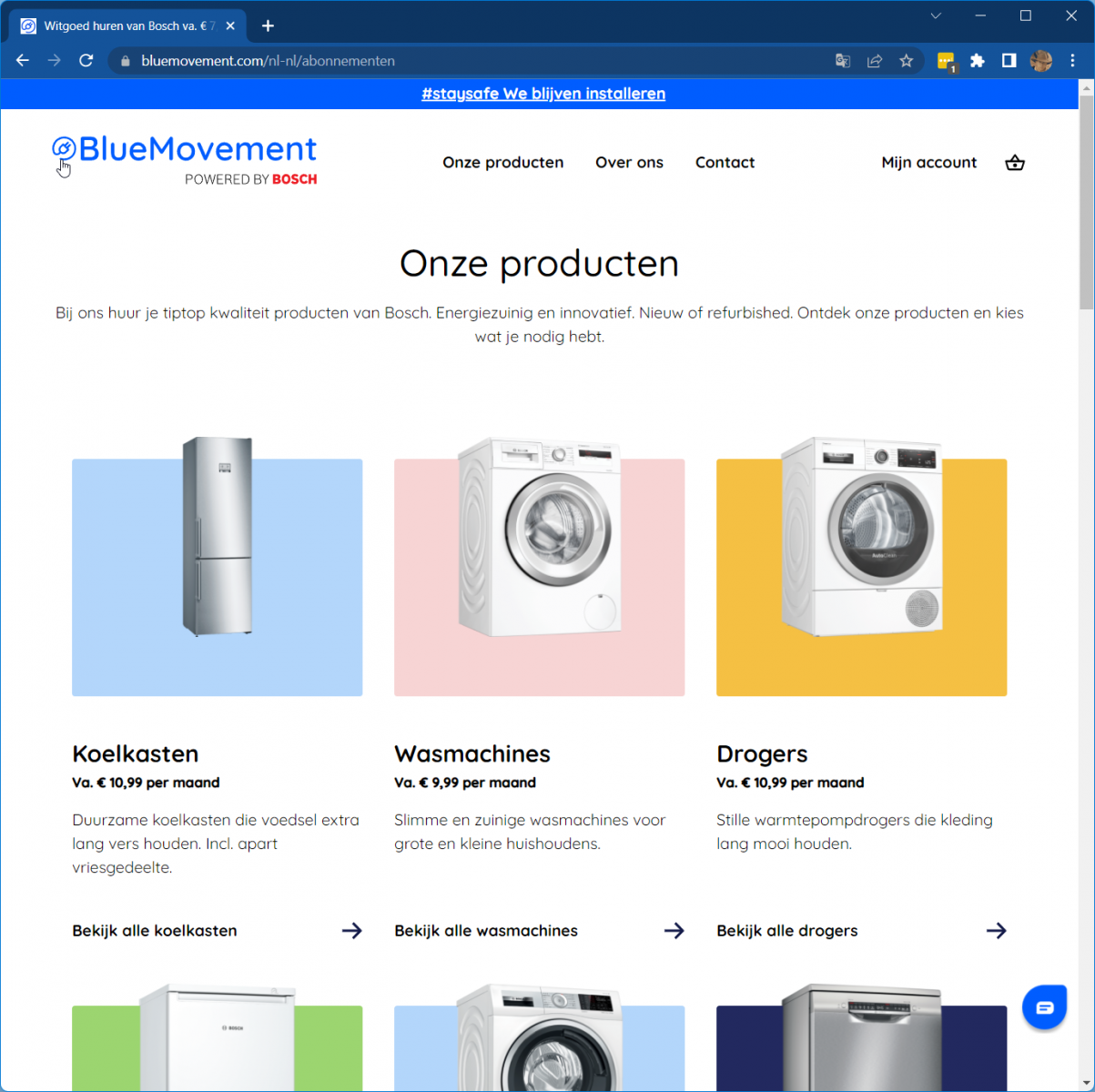
Task: Go to the Contact page
Action: [725, 163]
